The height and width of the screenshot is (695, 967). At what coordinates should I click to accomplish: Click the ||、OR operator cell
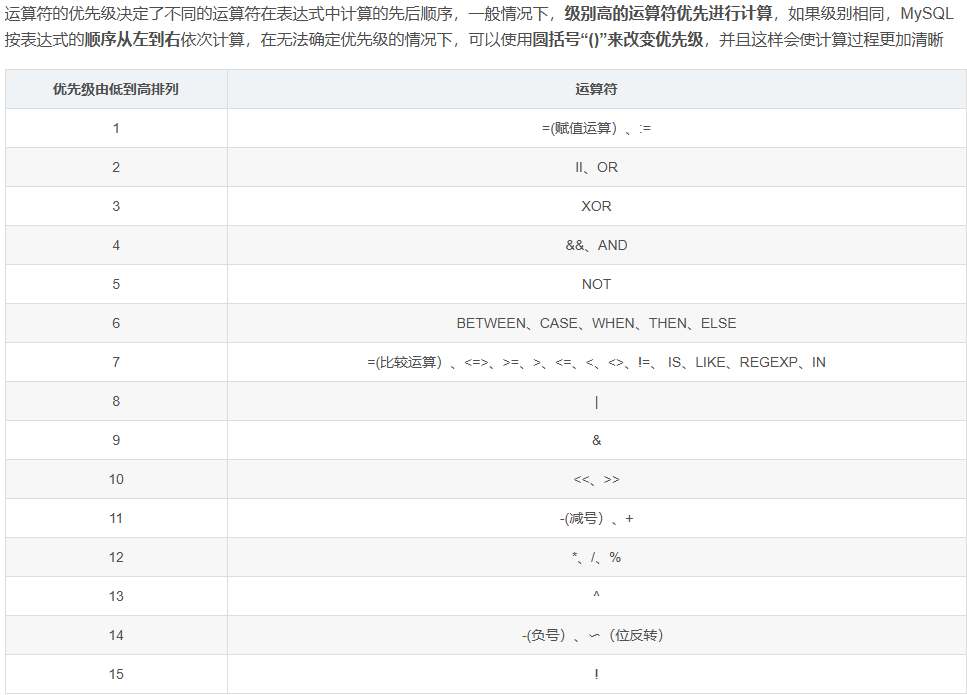596,167
